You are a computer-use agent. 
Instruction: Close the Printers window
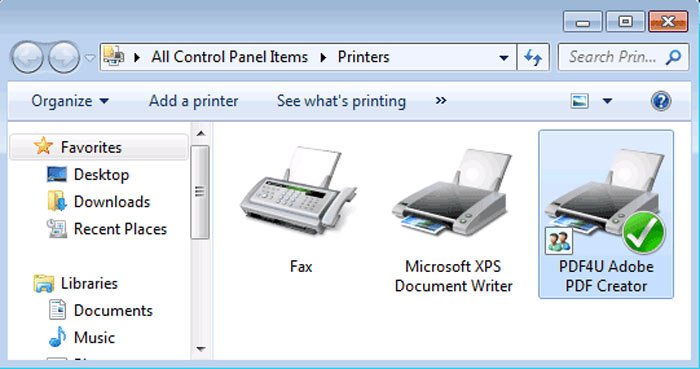668,21
